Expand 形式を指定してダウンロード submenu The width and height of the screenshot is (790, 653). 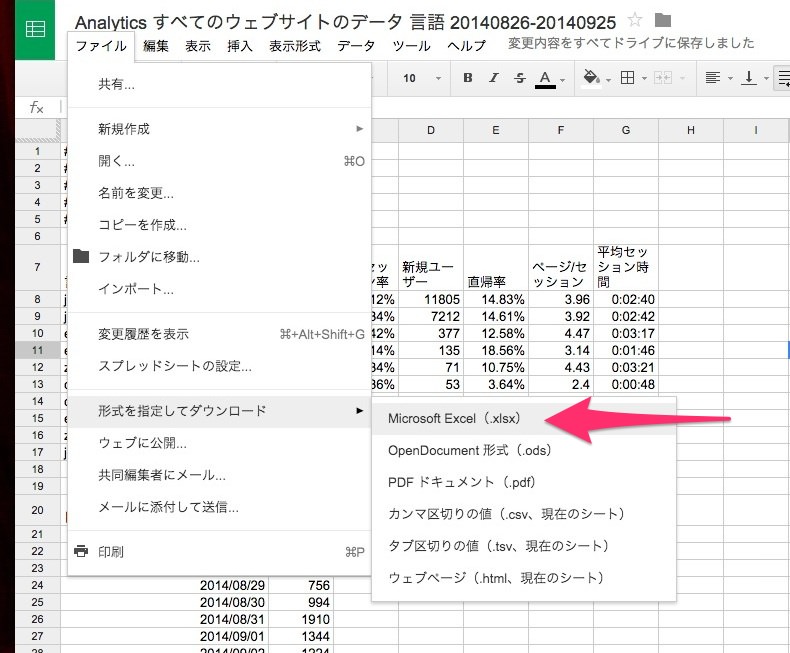[x=220, y=411]
